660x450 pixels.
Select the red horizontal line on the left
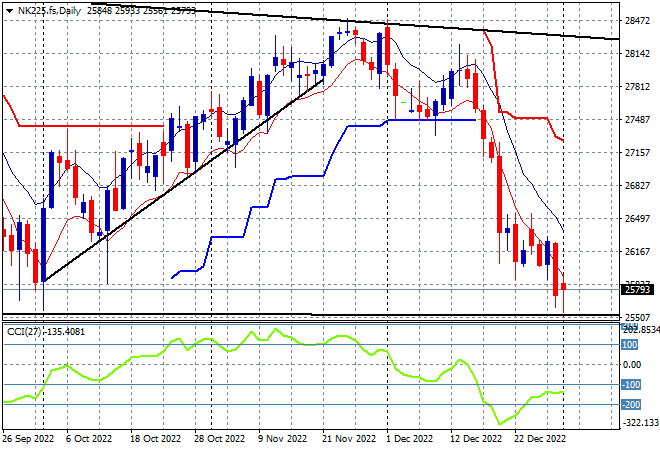(x=91, y=125)
